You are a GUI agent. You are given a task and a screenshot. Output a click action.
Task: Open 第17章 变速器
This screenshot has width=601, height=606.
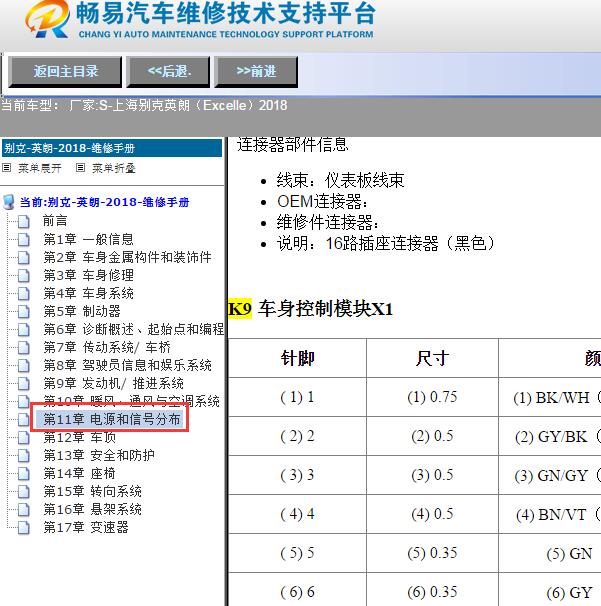[x=86, y=527]
